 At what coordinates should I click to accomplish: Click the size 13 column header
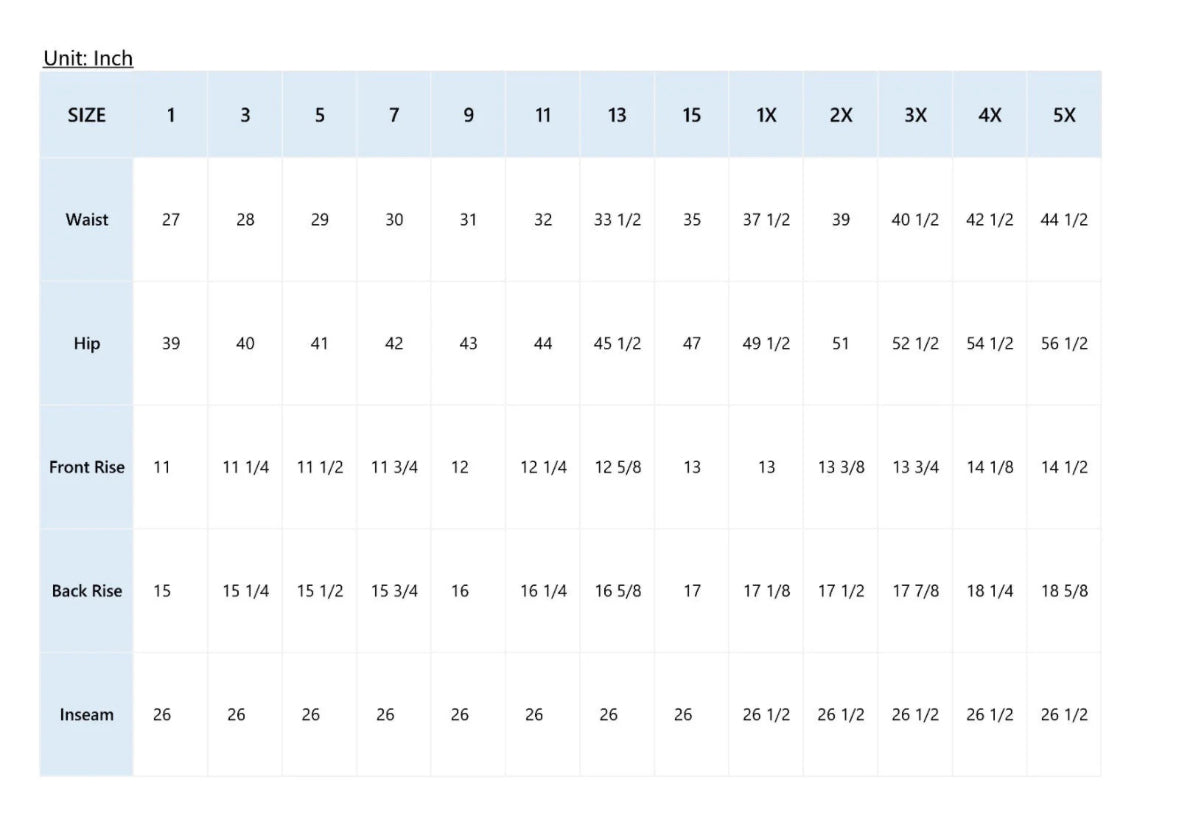[x=617, y=115]
